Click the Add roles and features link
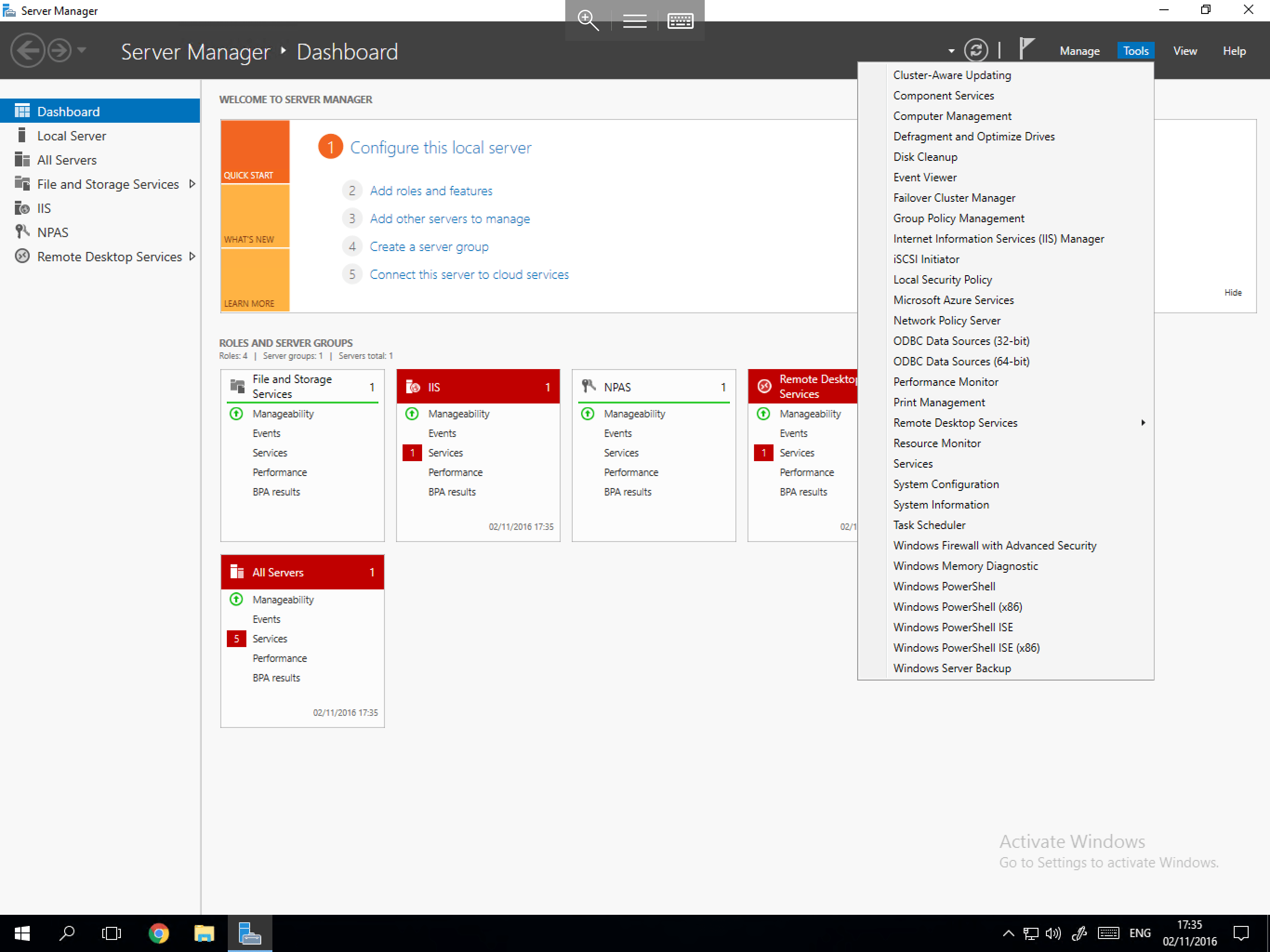The height and width of the screenshot is (952, 1270). click(x=431, y=190)
